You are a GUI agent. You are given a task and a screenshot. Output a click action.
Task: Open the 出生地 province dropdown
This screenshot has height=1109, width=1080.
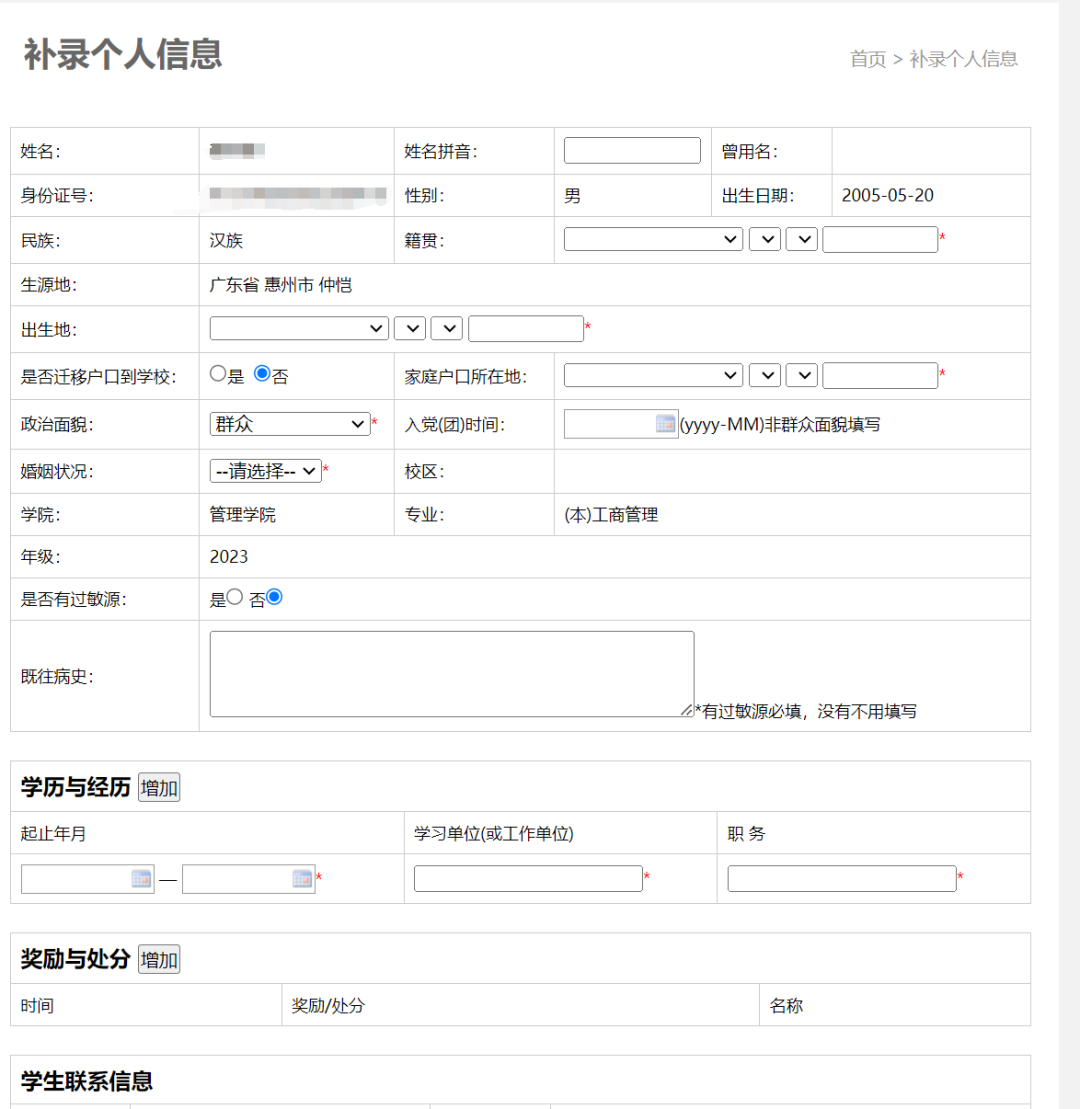[x=297, y=328]
